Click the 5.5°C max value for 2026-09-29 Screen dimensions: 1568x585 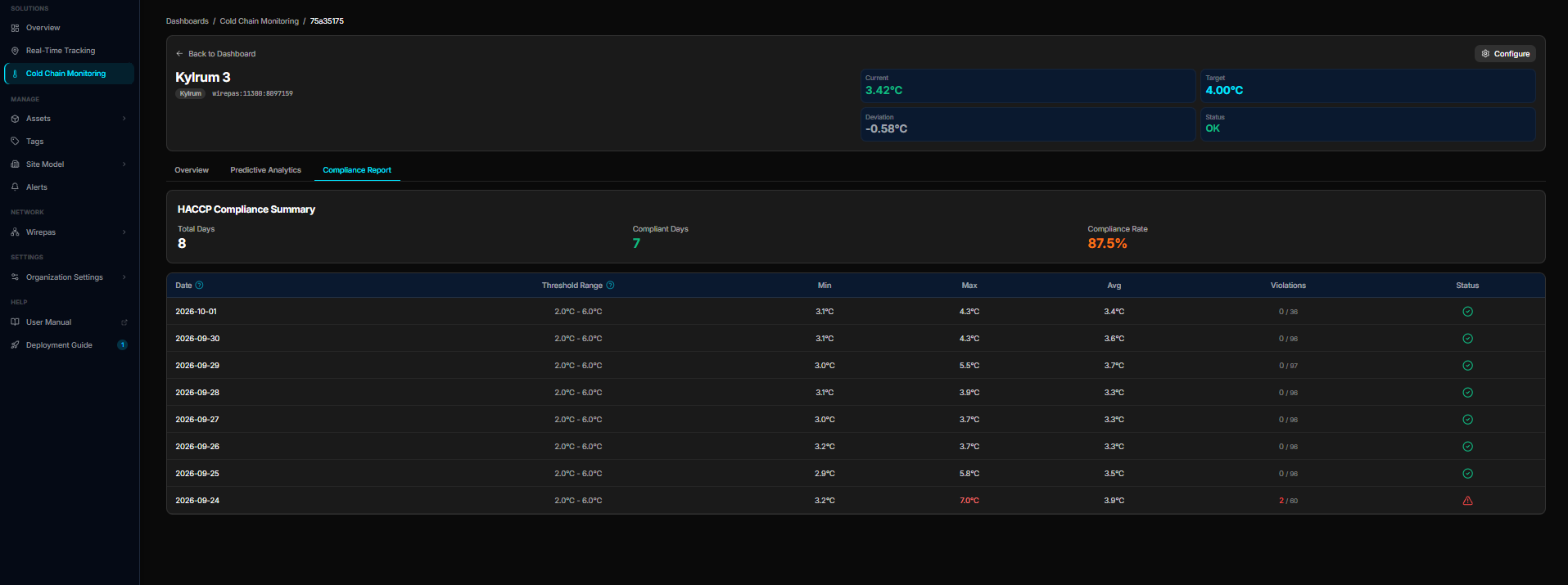coord(969,366)
